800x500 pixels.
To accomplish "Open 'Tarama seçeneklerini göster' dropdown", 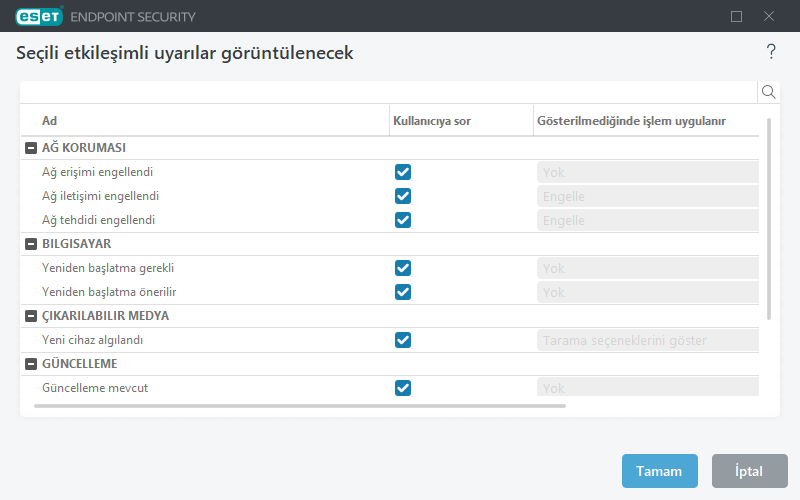I will [x=647, y=340].
